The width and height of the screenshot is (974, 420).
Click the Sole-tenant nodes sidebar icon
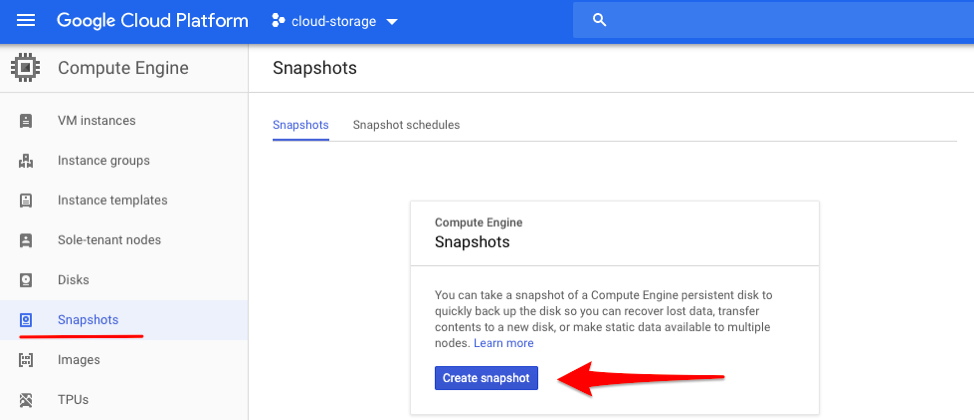point(26,240)
